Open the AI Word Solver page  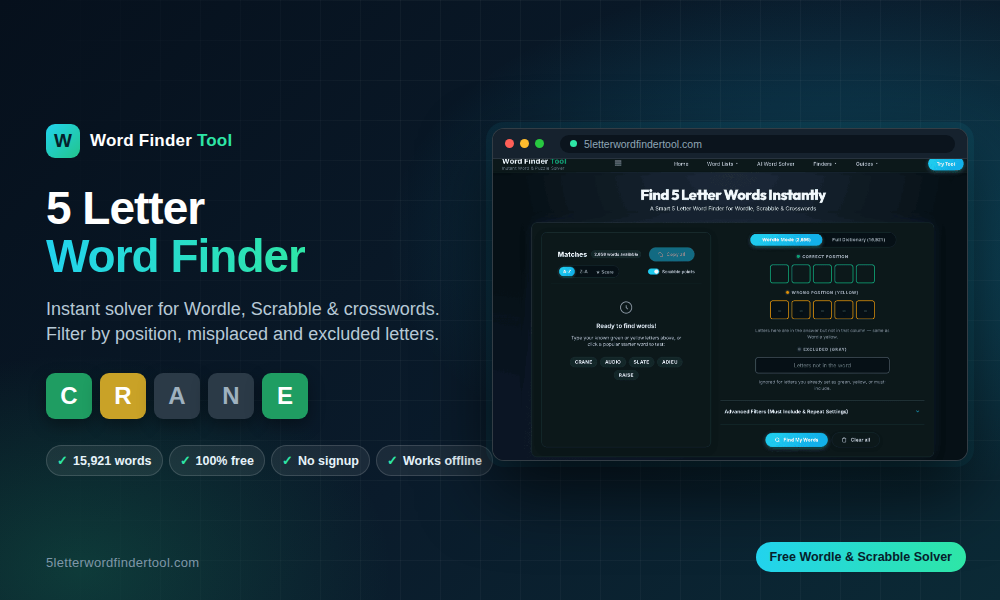coord(776,164)
